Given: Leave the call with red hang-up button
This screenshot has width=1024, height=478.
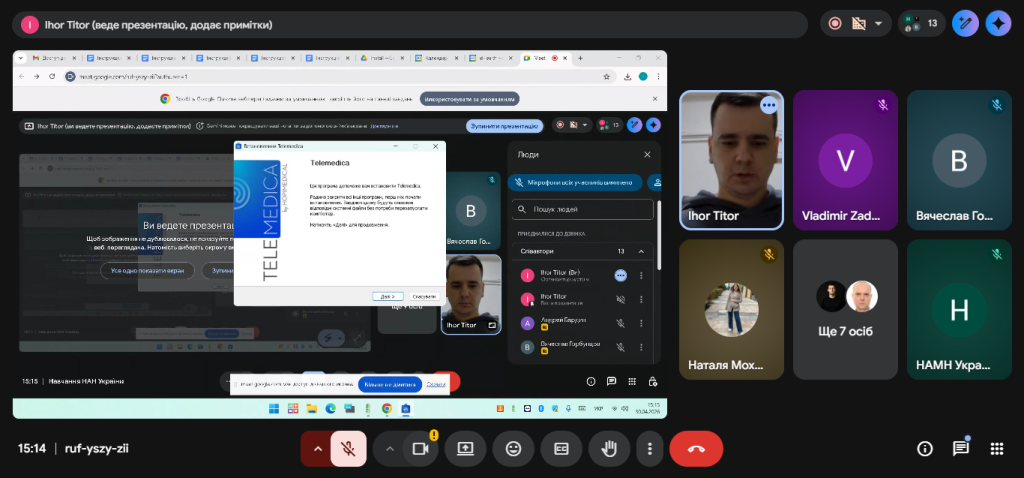Looking at the screenshot, I should tap(696, 449).
